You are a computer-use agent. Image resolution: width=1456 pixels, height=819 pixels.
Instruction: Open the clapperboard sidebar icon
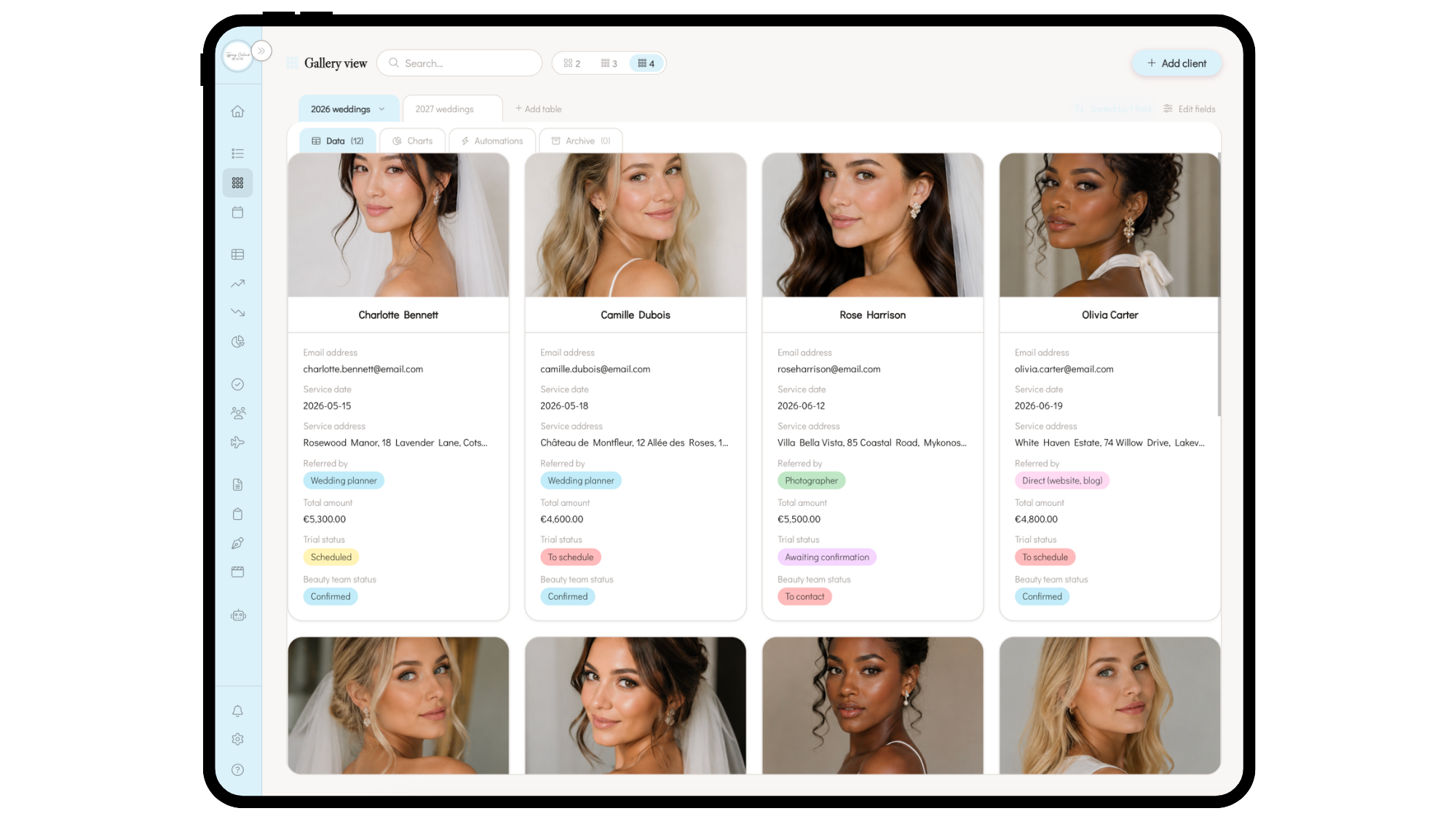click(x=237, y=572)
